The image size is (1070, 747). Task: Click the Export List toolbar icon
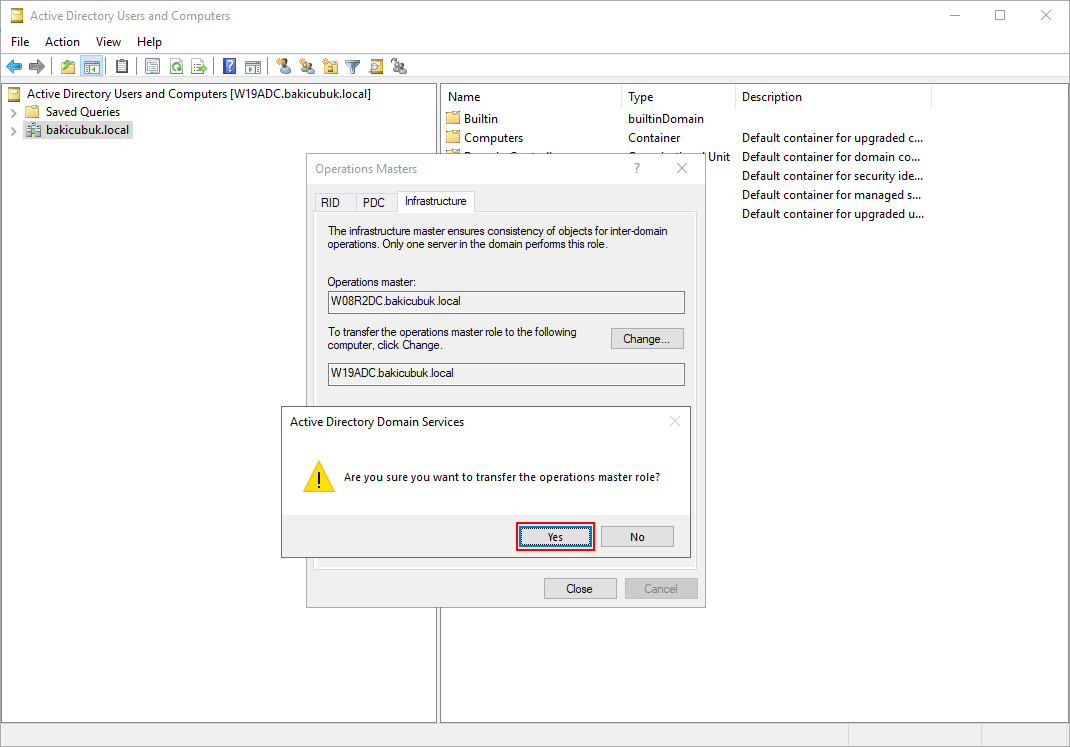[x=199, y=67]
